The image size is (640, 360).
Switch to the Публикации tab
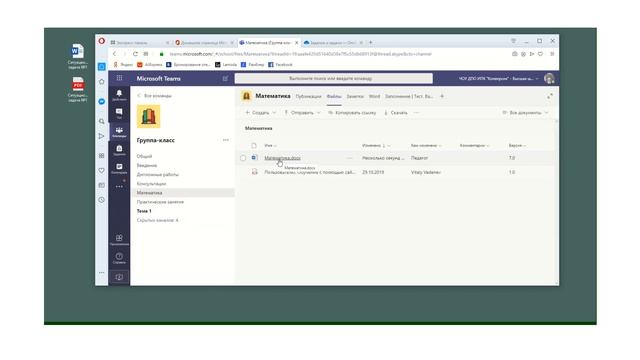point(308,96)
